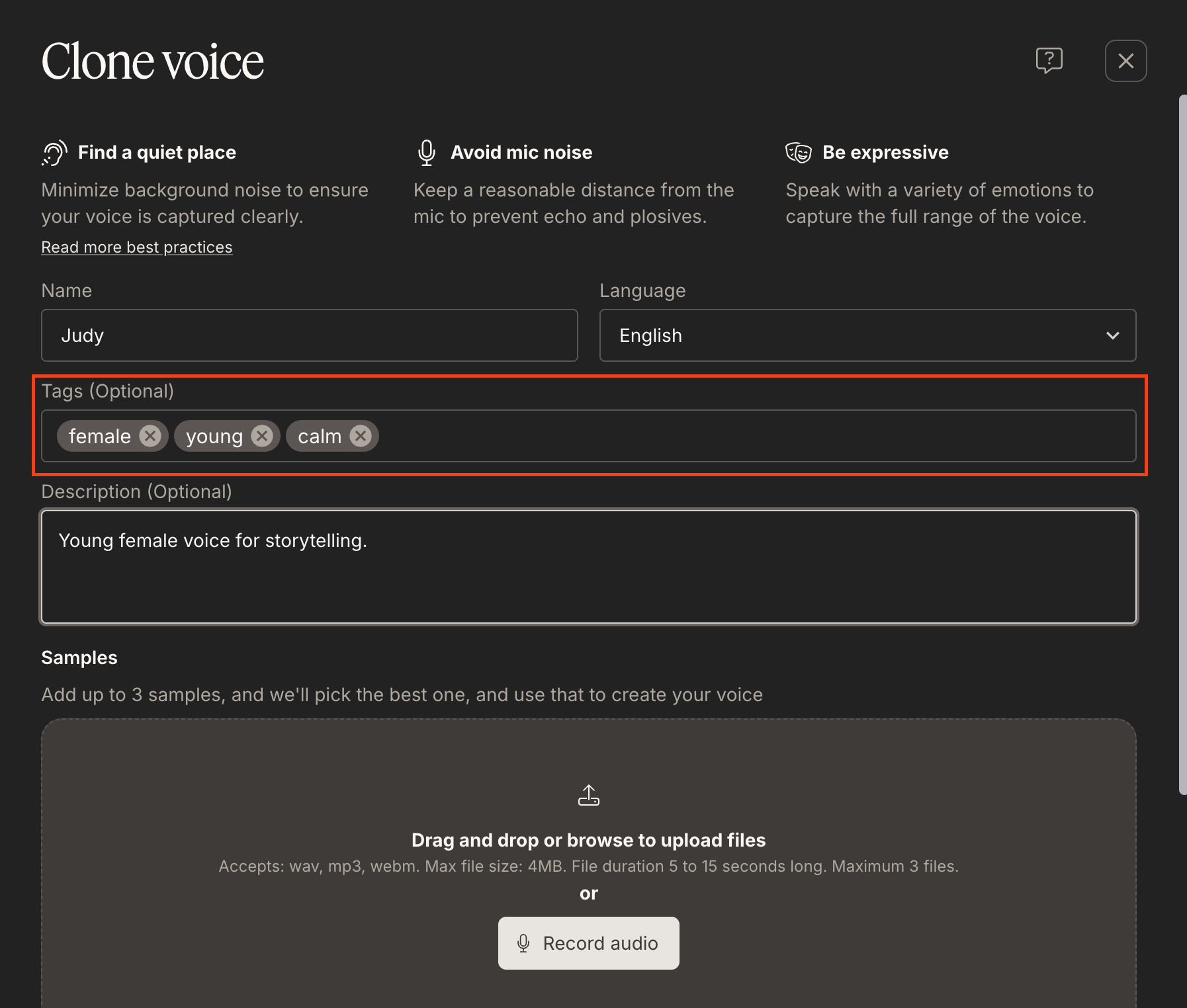The width and height of the screenshot is (1187, 1008).
Task: Click the microphone icon beside Avoid mic noise
Action: pyautogui.click(x=426, y=151)
